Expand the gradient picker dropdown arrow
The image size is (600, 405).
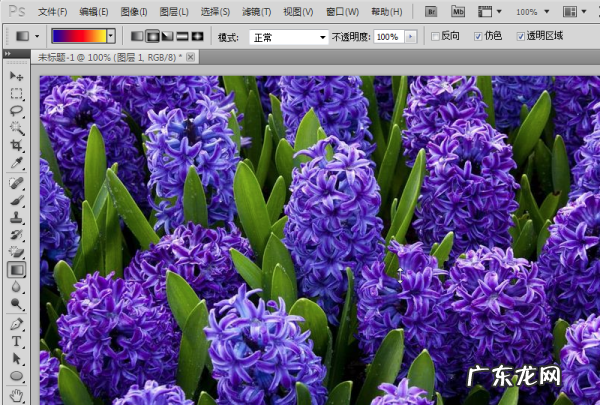pyautogui.click(x=111, y=36)
